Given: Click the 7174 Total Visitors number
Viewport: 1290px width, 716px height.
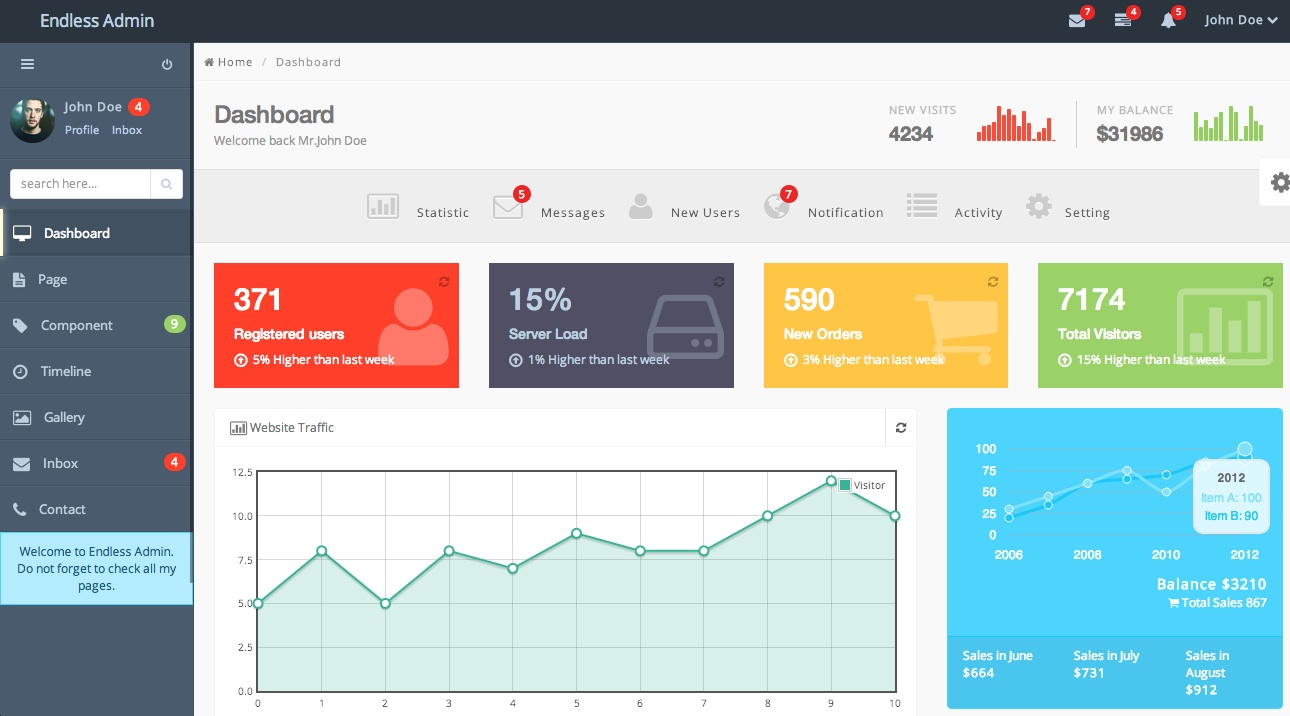Looking at the screenshot, I should coord(1092,299).
